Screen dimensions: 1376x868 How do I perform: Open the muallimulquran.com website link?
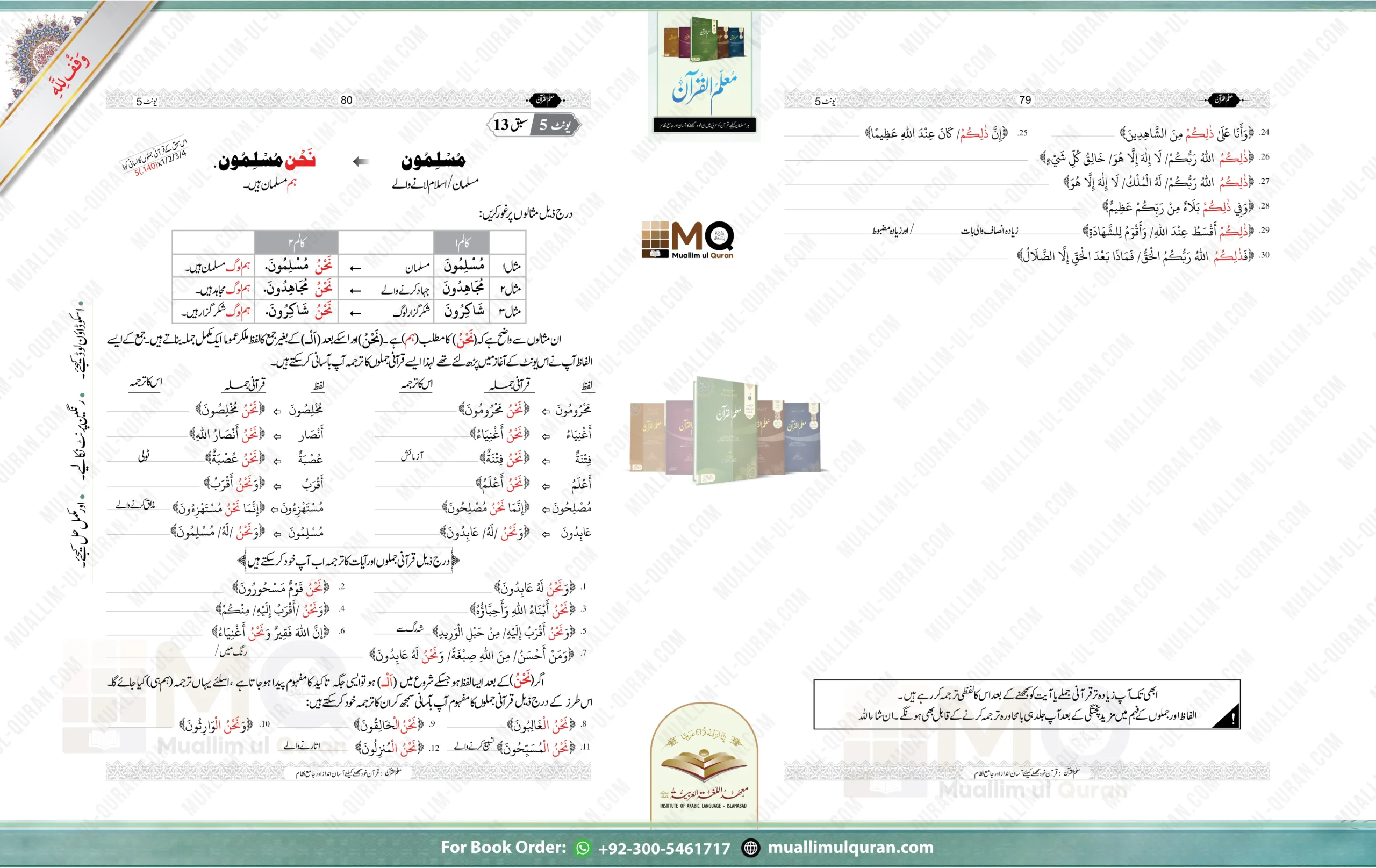[x=850, y=848]
